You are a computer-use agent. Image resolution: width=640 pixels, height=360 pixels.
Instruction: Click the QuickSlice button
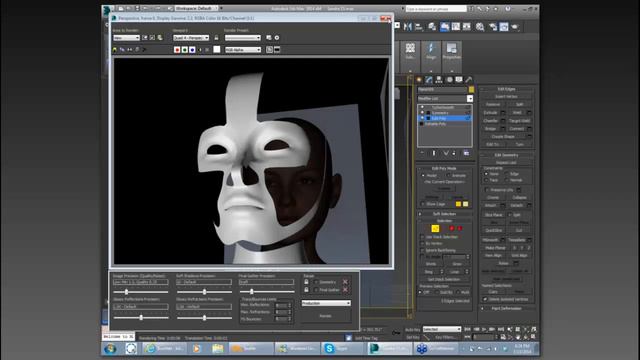point(493,230)
